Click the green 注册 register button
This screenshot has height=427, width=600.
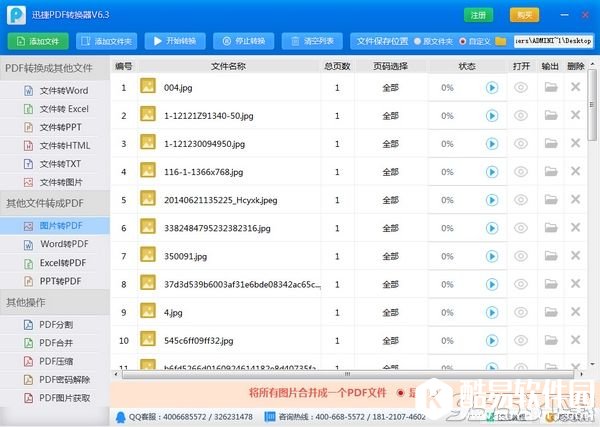pyautogui.click(x=478, y=15)
